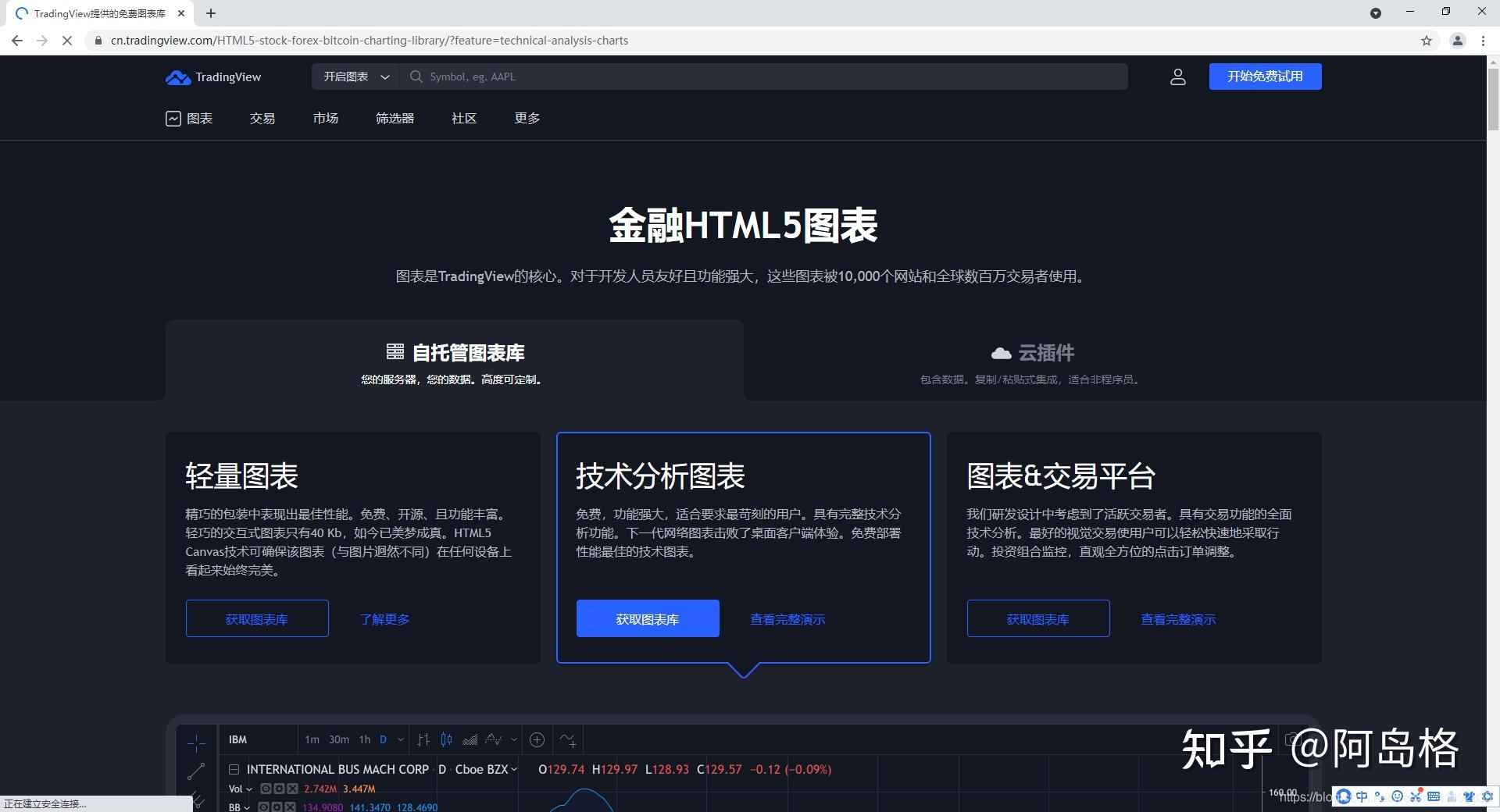The width and height of the screenshot is (1500, 812).
Task: Open the 筛选器 nav menu
Action: click(x=395, y=119)
